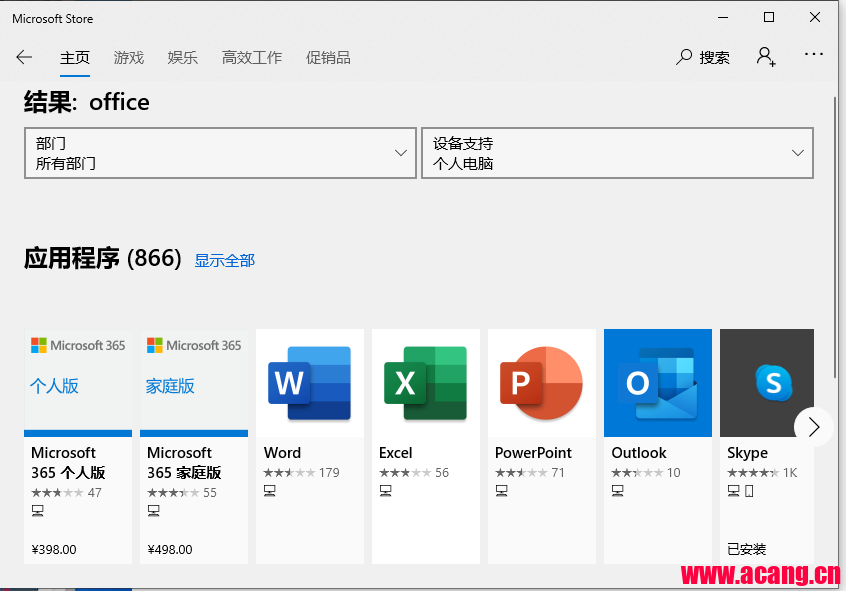Click the Word app title
846x591 pixels.
282,452
